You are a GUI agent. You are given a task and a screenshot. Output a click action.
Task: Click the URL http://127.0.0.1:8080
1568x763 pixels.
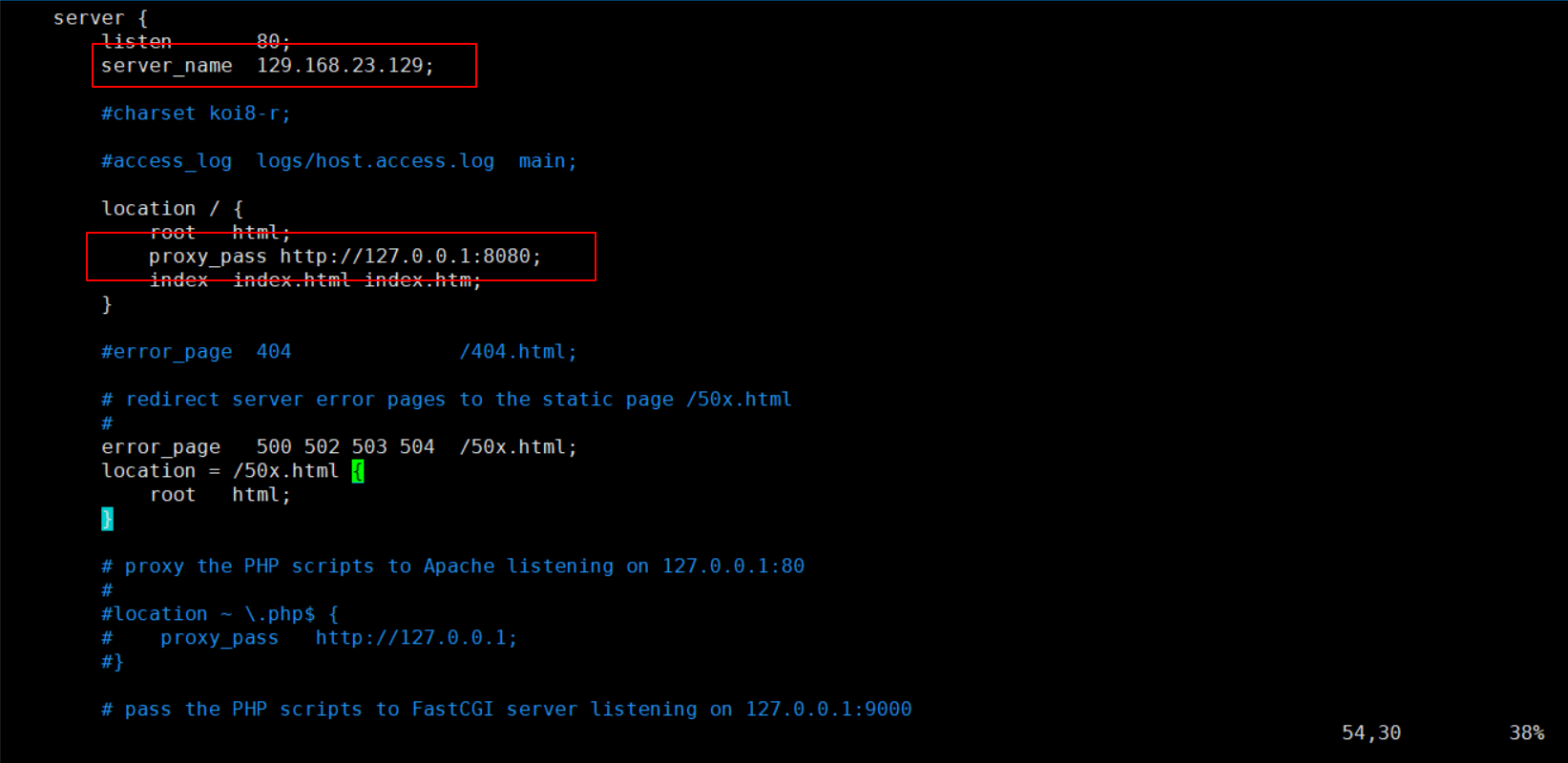pyautogui.click(x=405, y=257)
